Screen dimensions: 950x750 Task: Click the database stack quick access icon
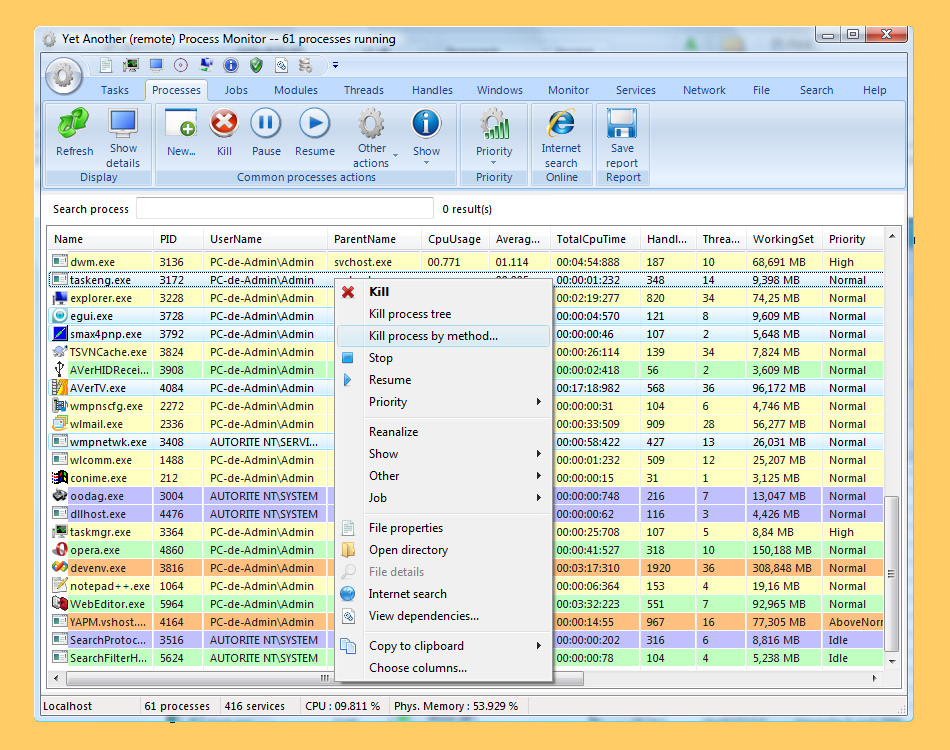click(305, 65)
